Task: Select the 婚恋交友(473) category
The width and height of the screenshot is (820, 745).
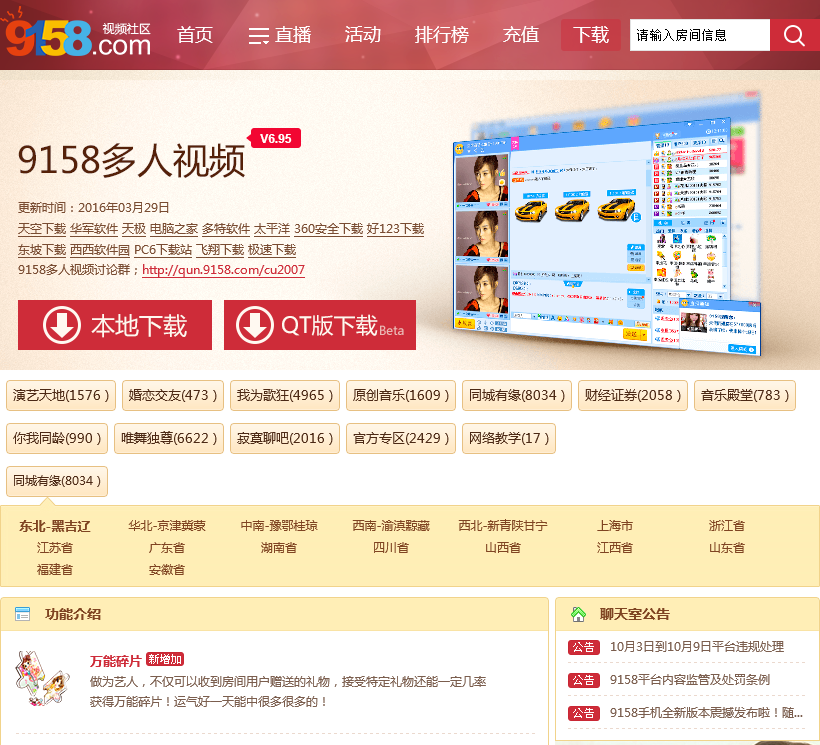Action: pyautogui.click(x=173, y=395)
